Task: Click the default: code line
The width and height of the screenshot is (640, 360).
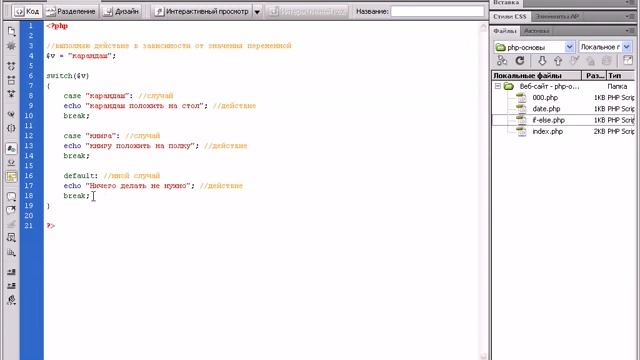Action: click(80, 176)
